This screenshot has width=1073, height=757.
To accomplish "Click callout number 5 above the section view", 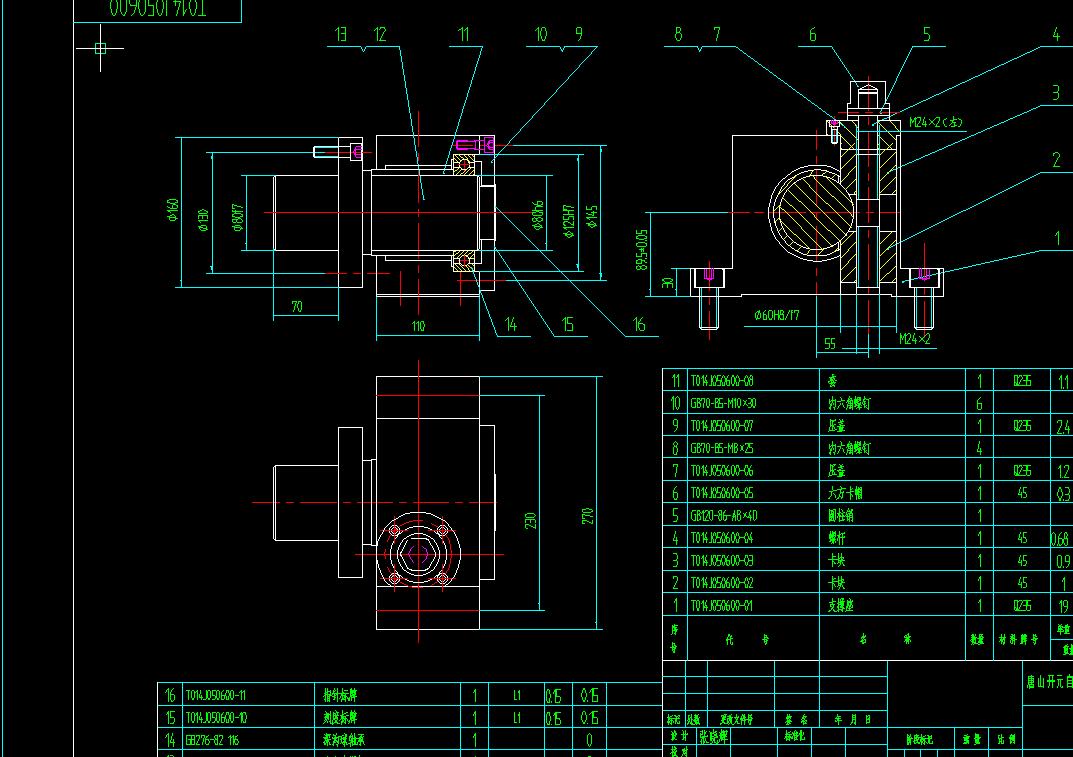I will (927, 35).
